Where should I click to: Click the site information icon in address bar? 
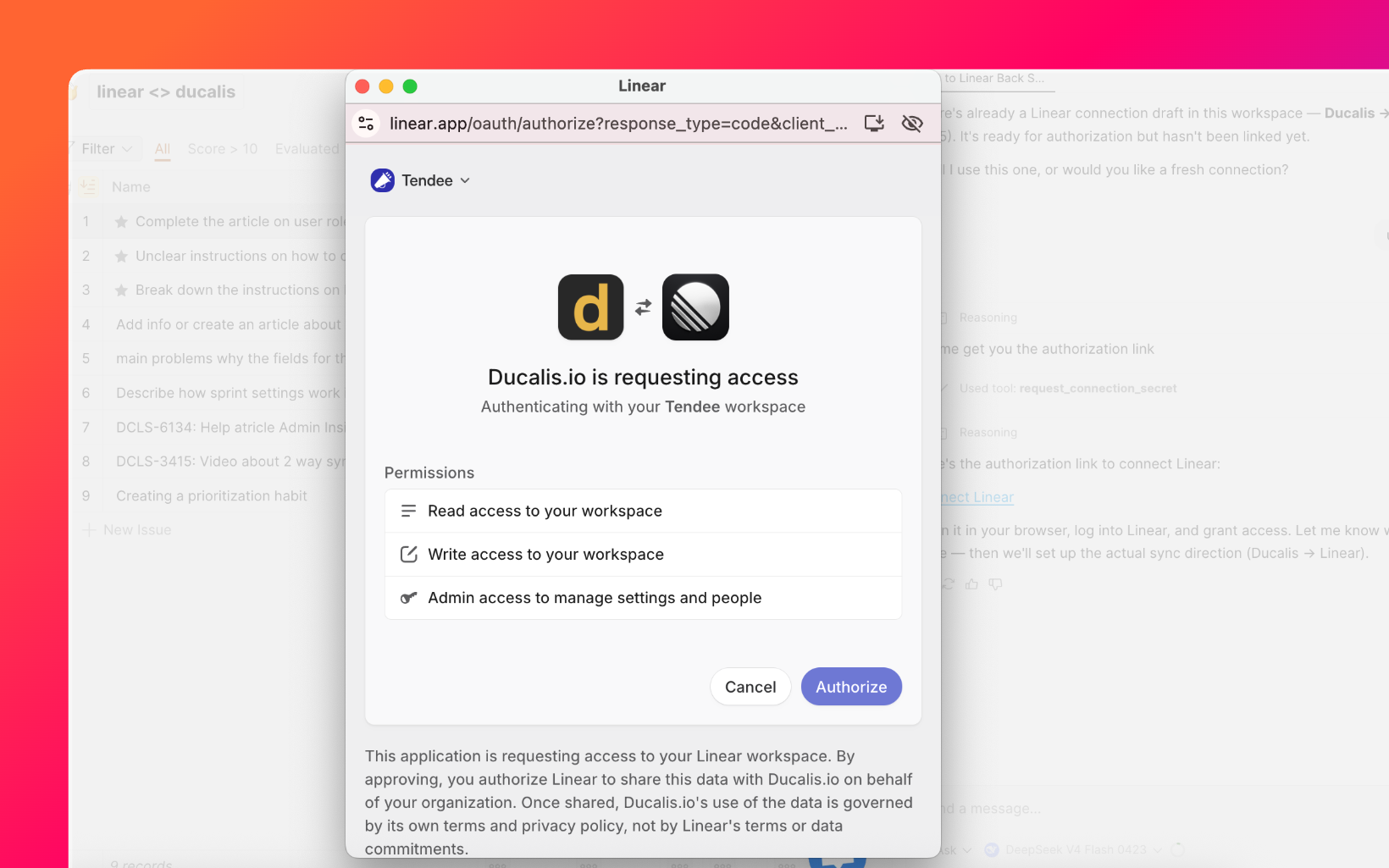366,124
